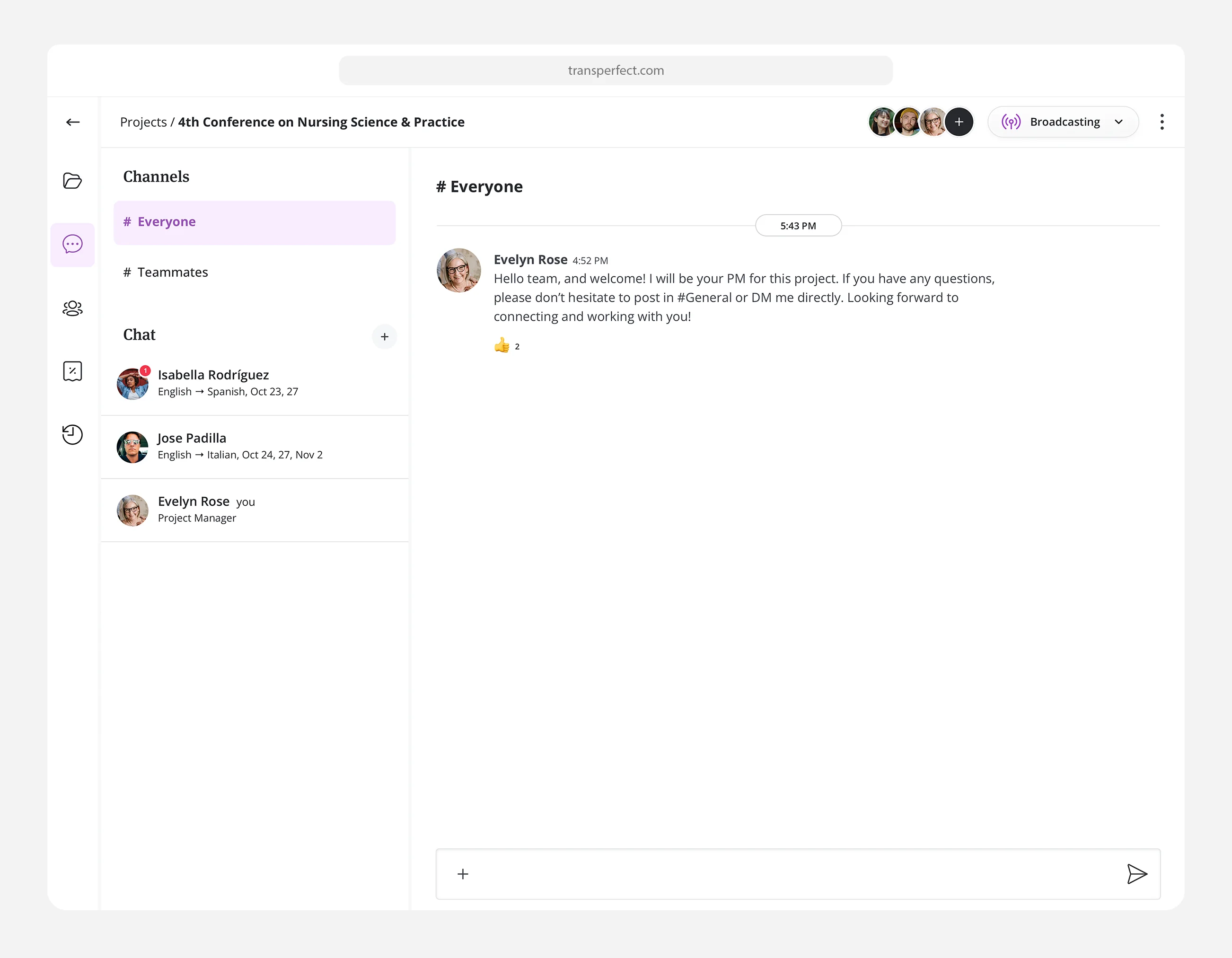Open the percent receipt sidebar icon
The width and height of the screenshot is (1232, 958).
point(72,371)
